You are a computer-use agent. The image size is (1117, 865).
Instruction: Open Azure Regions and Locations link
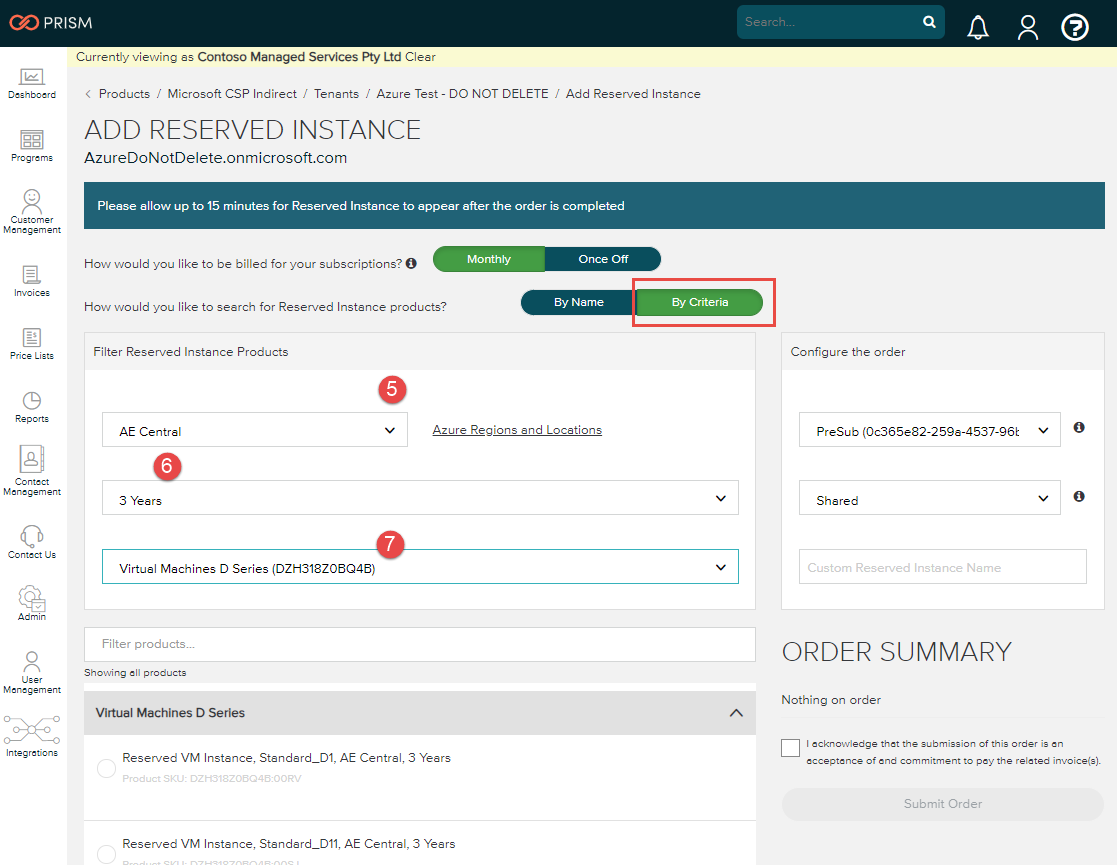(x=517, y=430)
